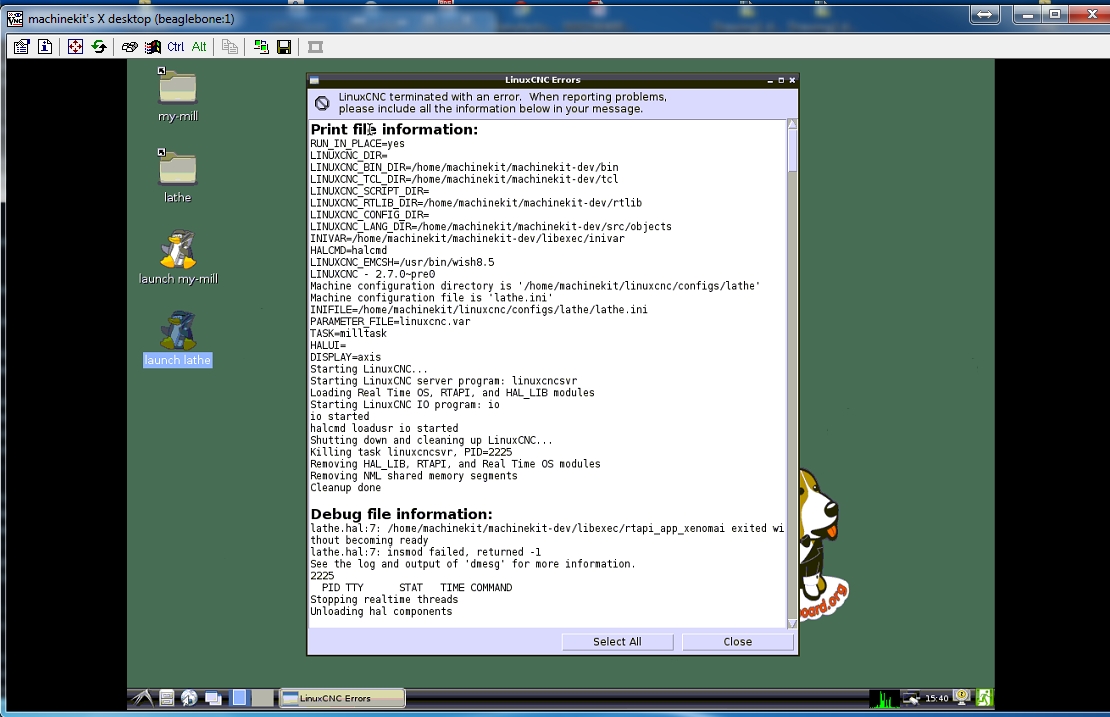Close the LinuxCNC Errors dialog via Close
This screenshot has height=717, width=1110.
click(738, 641)
